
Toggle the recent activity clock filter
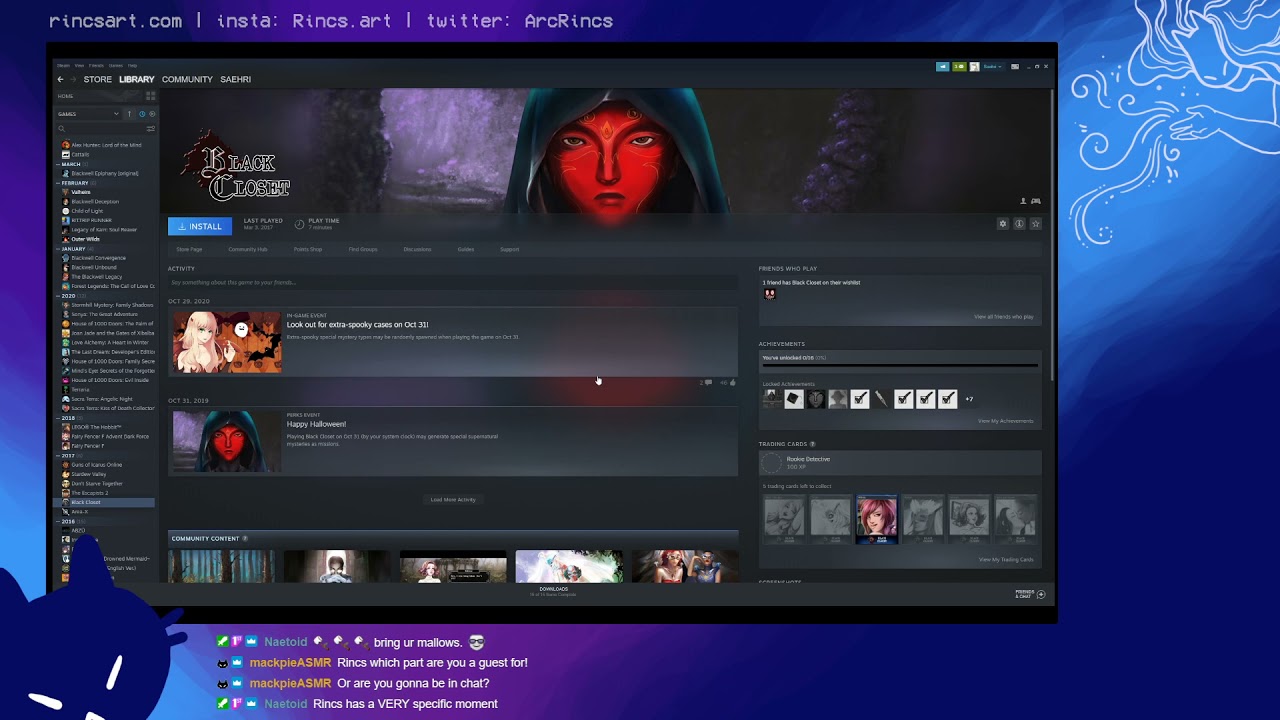[x=141, y=114]
